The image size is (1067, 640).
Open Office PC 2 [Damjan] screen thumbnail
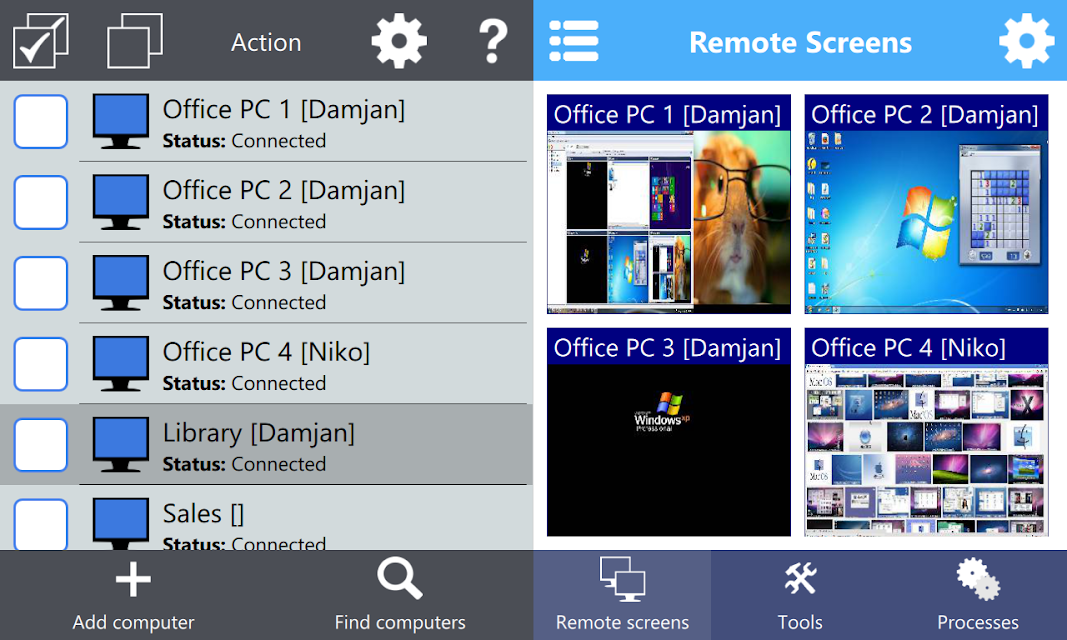pos(926,204)
